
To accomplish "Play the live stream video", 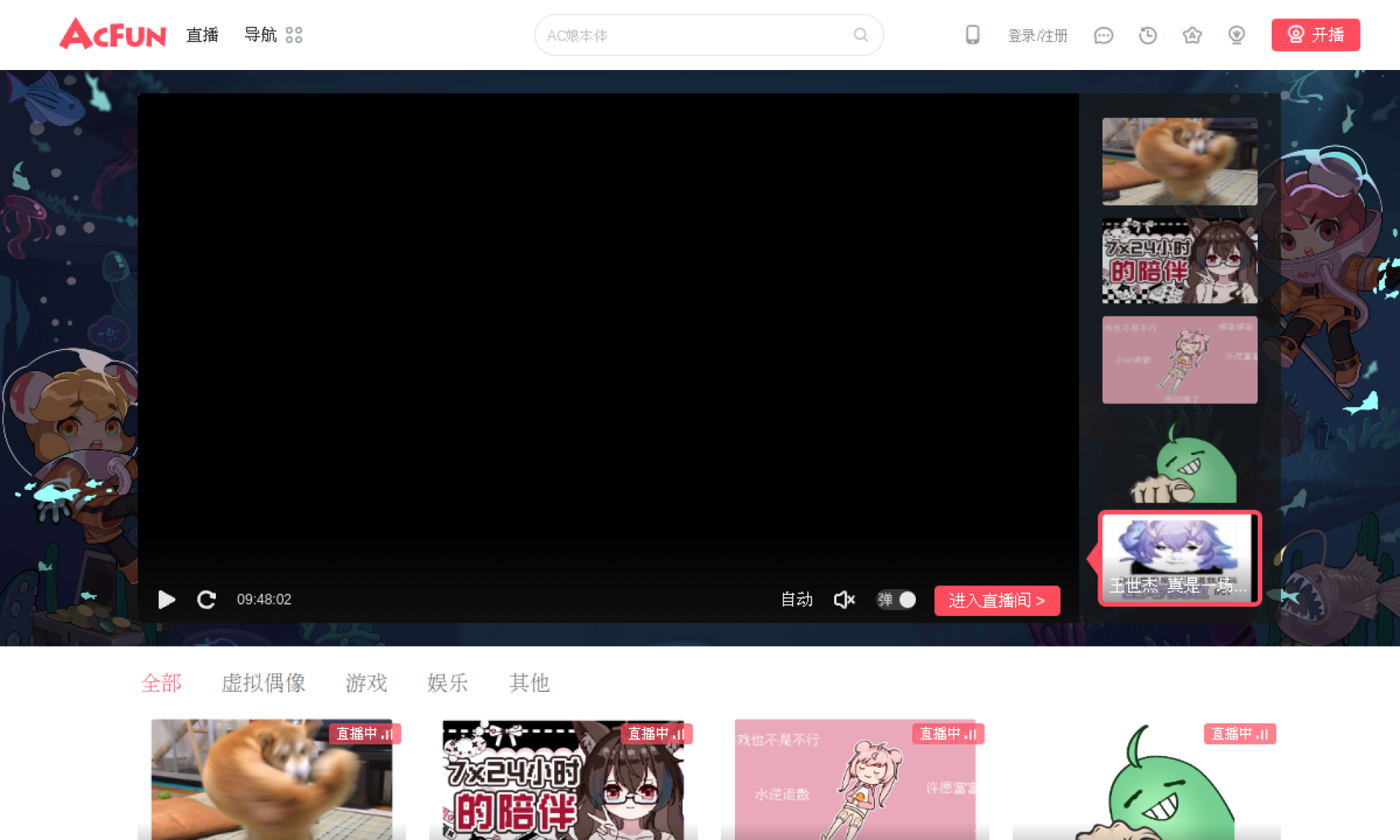I will pyautogui.click(x=166, y=599).
